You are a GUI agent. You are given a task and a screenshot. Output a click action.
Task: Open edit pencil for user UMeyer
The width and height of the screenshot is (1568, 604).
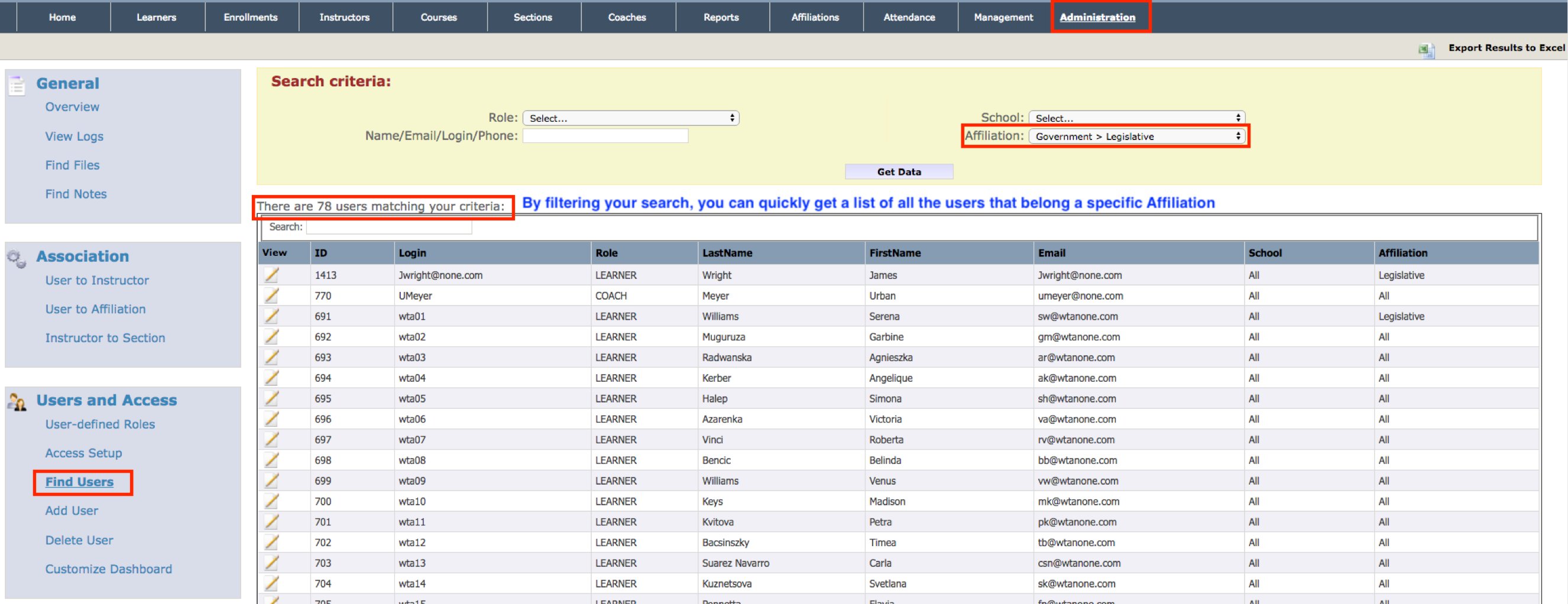coord(271,295)
